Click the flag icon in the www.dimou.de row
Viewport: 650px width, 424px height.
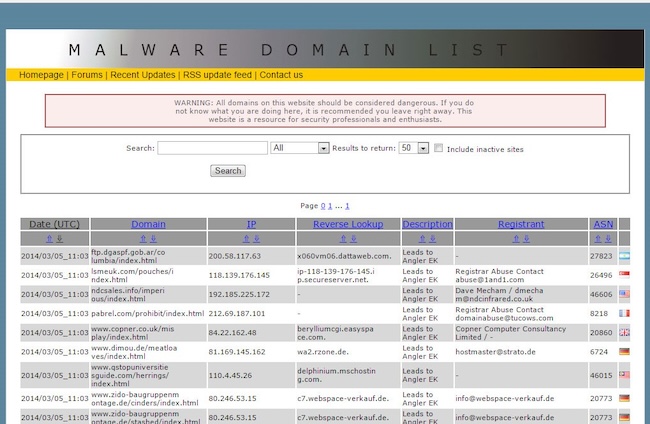[x=624, y=351]
